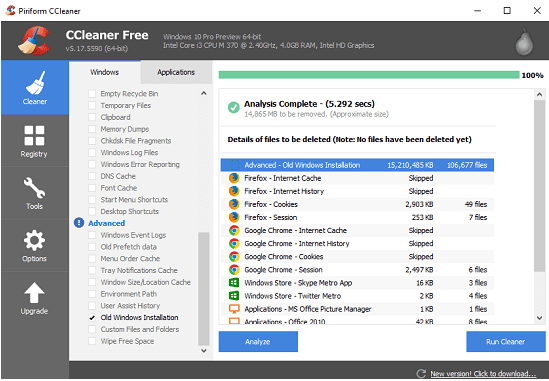Tick Custom Files and Folders checkbox
549x381 pixels.
click(92, 329)
